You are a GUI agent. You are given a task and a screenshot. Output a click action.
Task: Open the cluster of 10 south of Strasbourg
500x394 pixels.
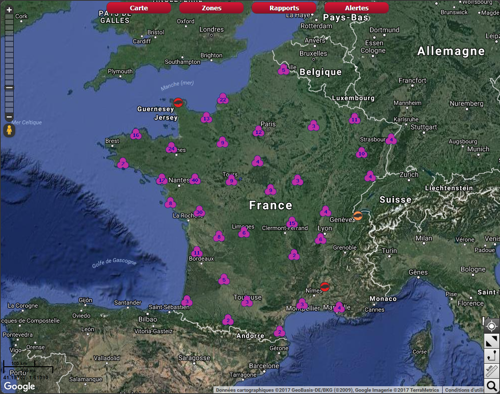coord(362,153)
